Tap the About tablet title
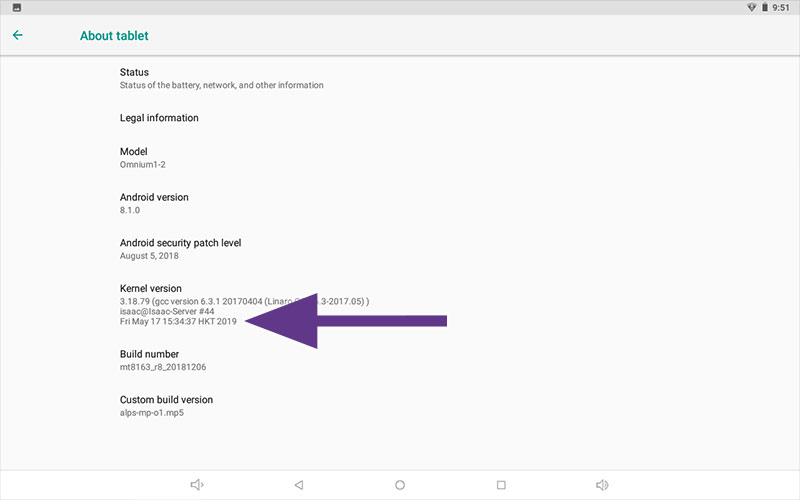800x500 pixels. click(x=114, y=36)
